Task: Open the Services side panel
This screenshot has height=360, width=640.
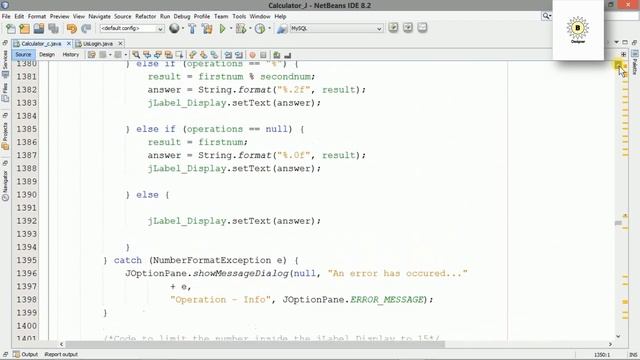Action: coord(5,63)
